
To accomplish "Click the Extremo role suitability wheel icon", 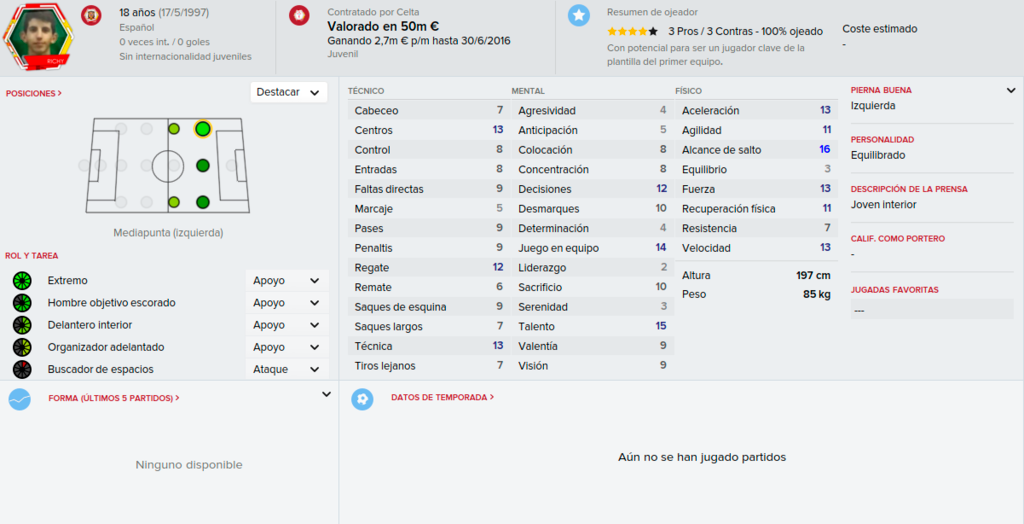I will pos(22,281).
